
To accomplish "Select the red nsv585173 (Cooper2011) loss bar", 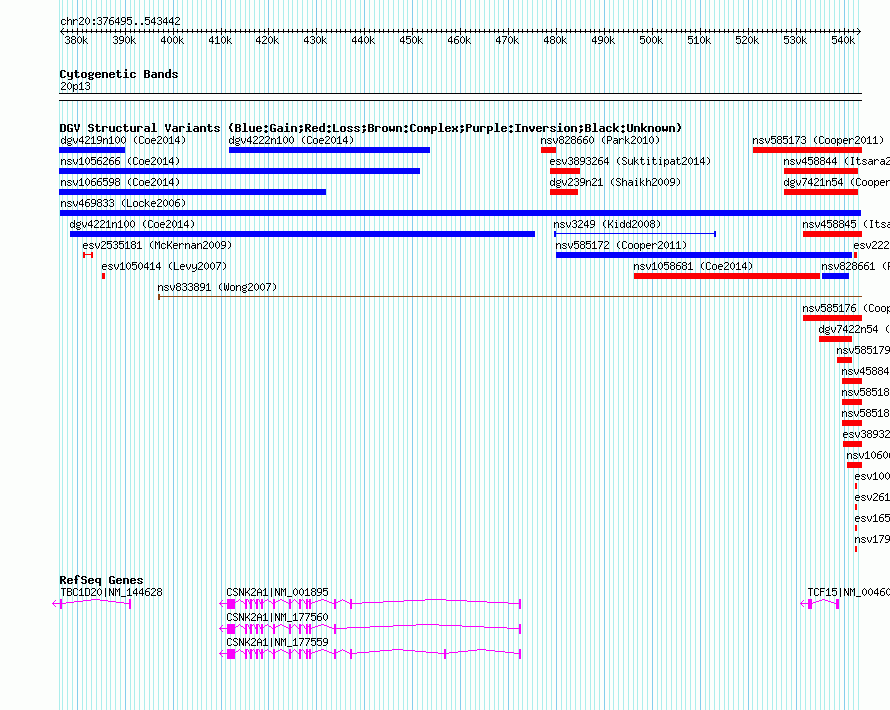I will coord(807,150).
